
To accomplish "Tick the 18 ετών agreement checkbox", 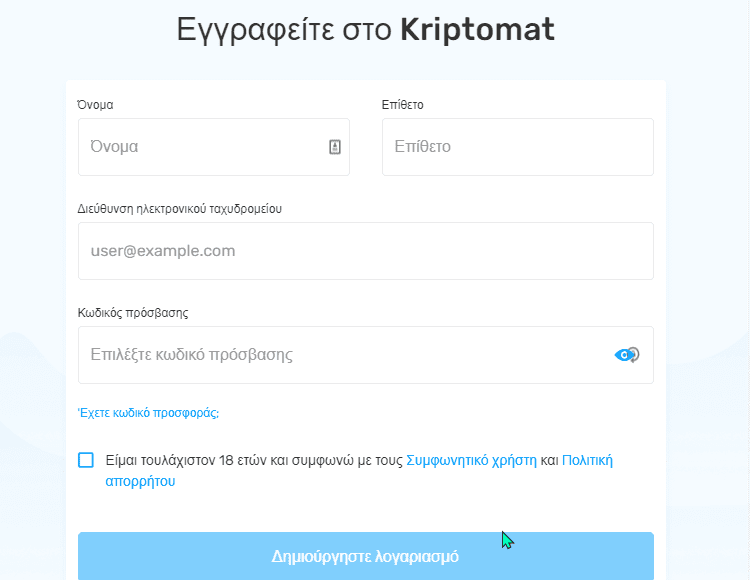I will click(x=86, y=460).
